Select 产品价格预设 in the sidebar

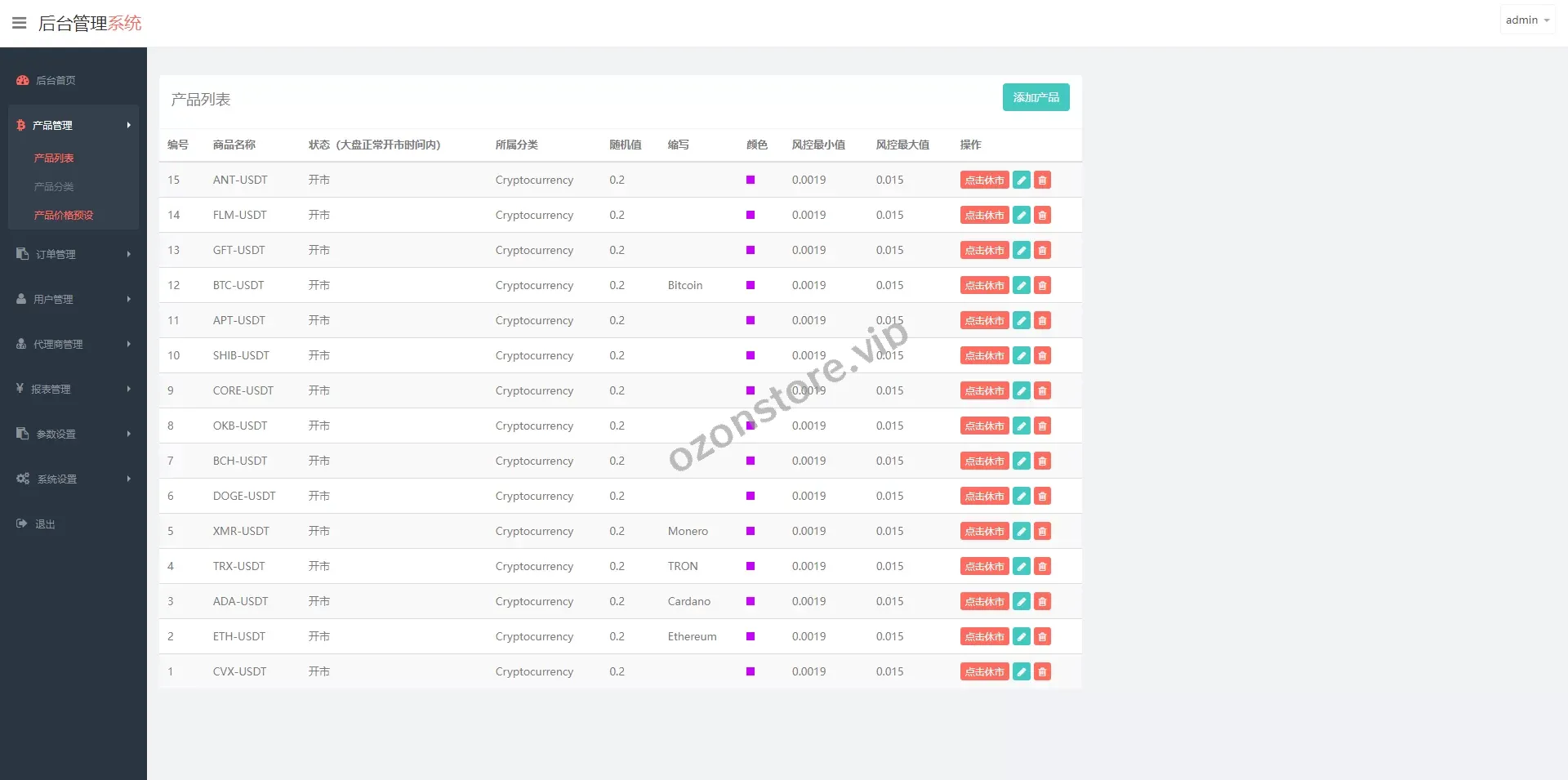[x=64, y=215]
